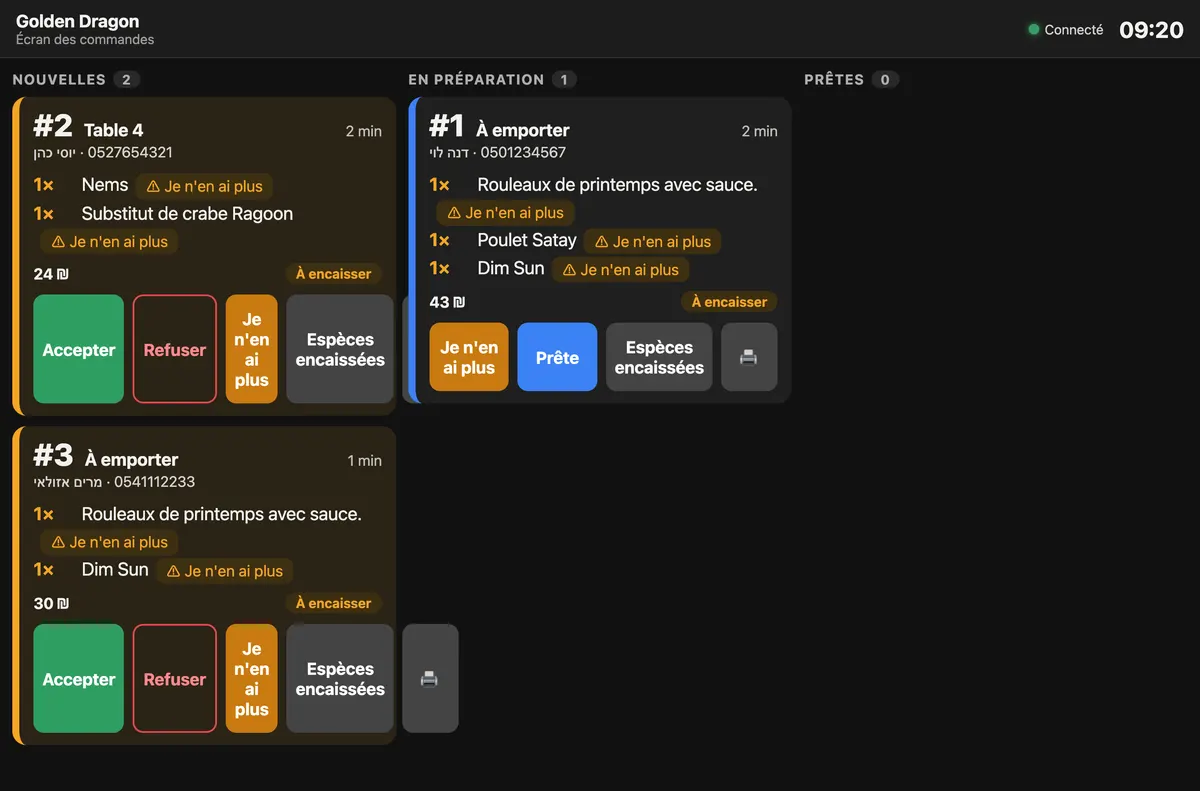Select the Nouvelles column header

click(59, 80)
